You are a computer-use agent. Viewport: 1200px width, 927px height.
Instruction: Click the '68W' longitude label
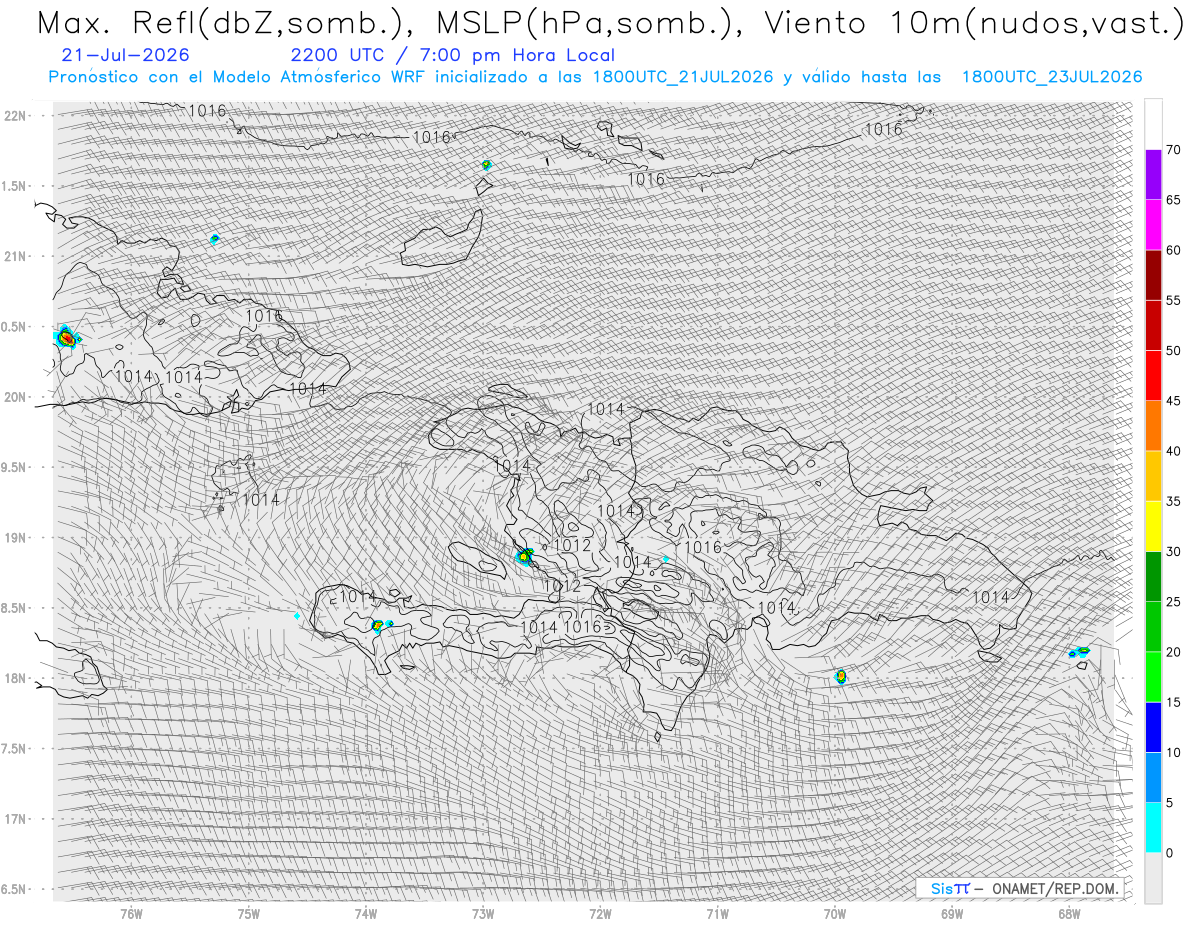pos(1069,913)
